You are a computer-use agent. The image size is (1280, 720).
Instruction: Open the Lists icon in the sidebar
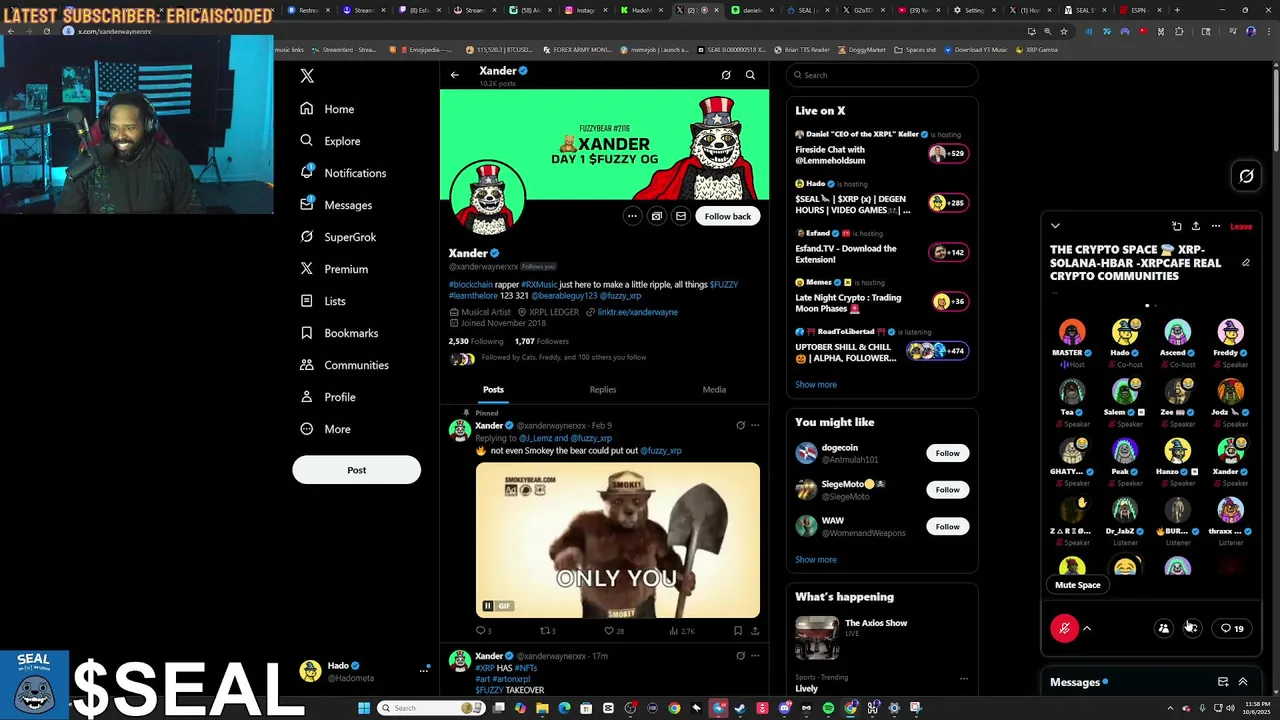(306, 301)
